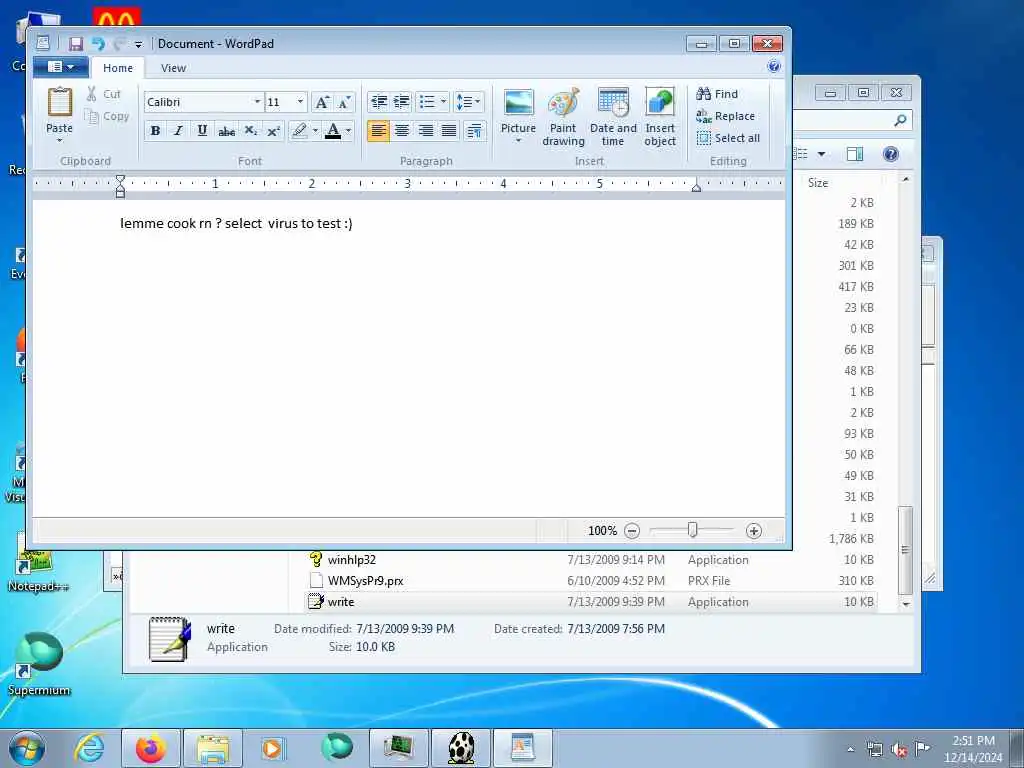Click inside the WordPad document text

pos(236,223)
